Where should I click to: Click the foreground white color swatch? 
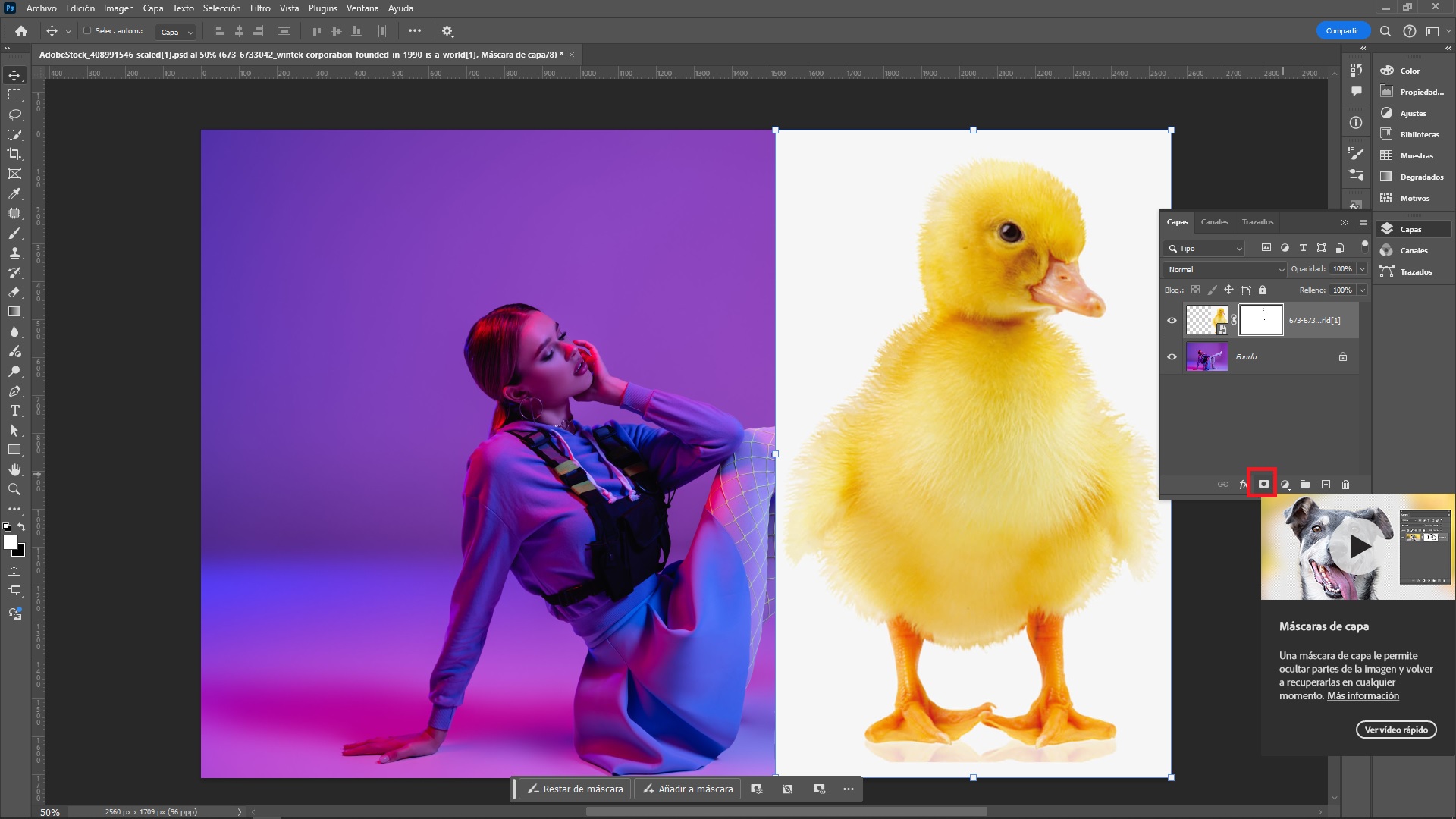coord(10,541)
